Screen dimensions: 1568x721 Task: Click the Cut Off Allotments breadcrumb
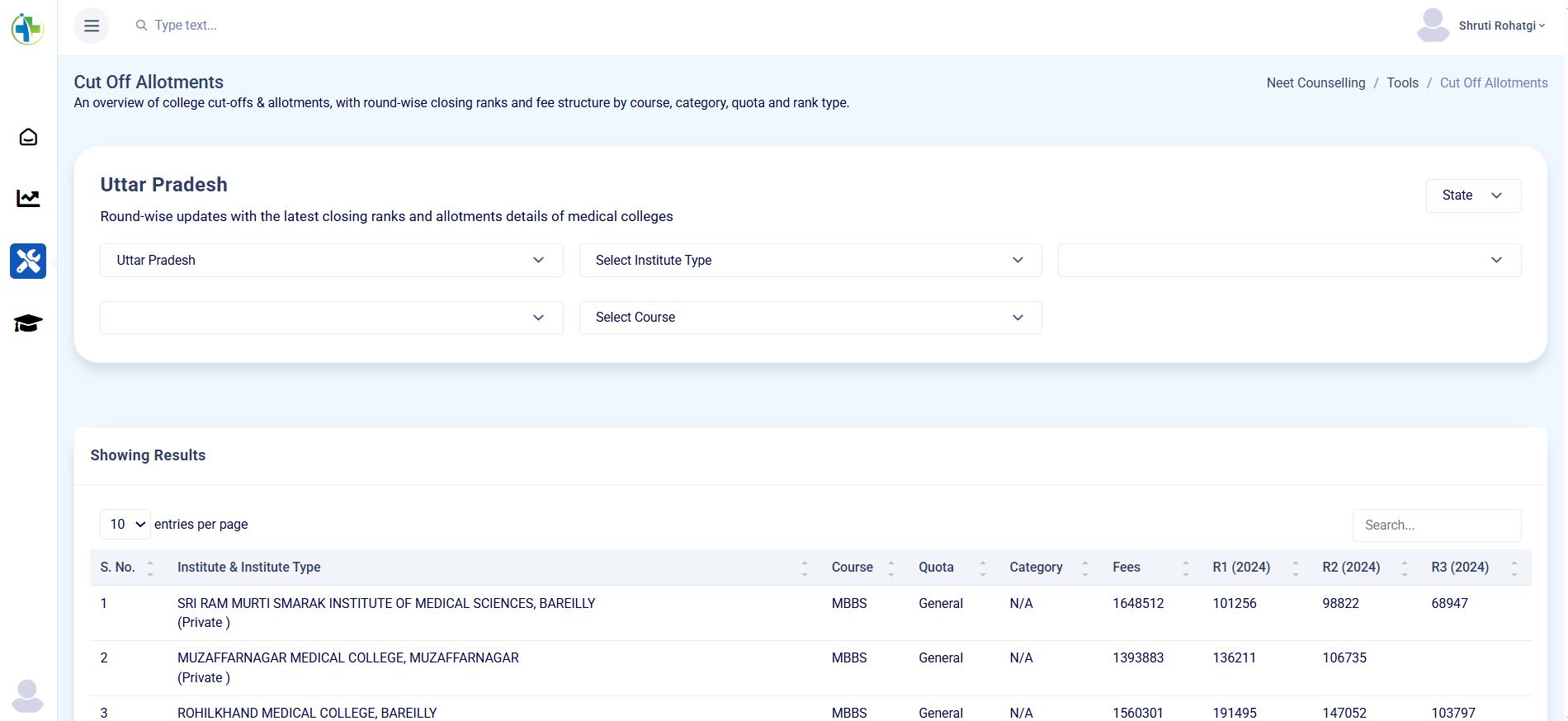tap(1494, 82)
